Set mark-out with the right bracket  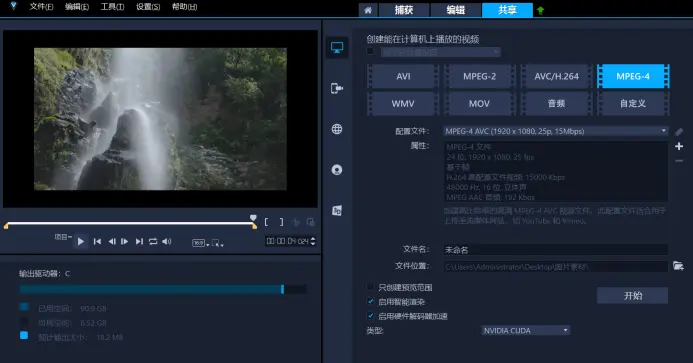coord(281,222)
